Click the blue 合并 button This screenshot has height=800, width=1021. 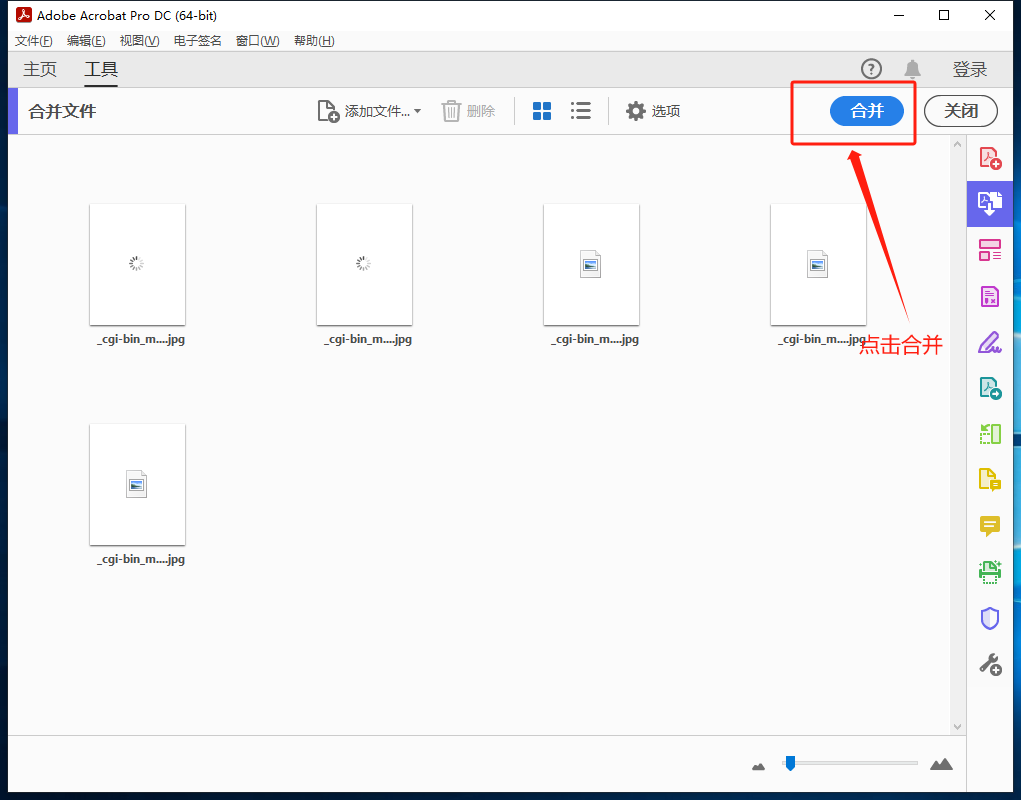tap(866, 111)
